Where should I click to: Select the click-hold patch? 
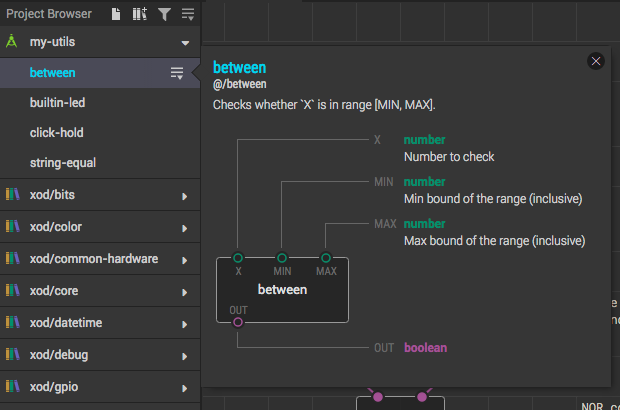click(100, 133)
